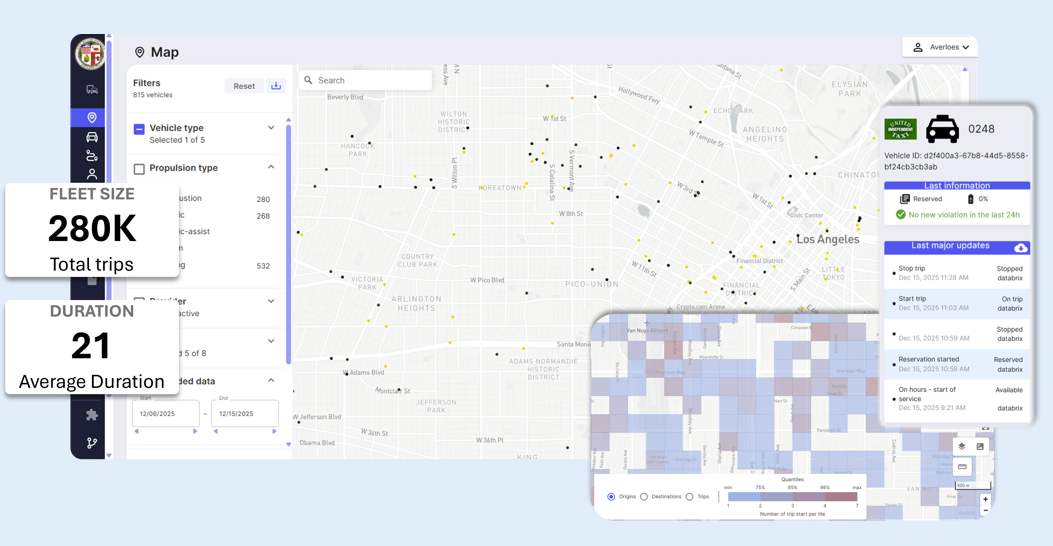
Task: Reset all filters with Reset button
Action: (244, 86)
